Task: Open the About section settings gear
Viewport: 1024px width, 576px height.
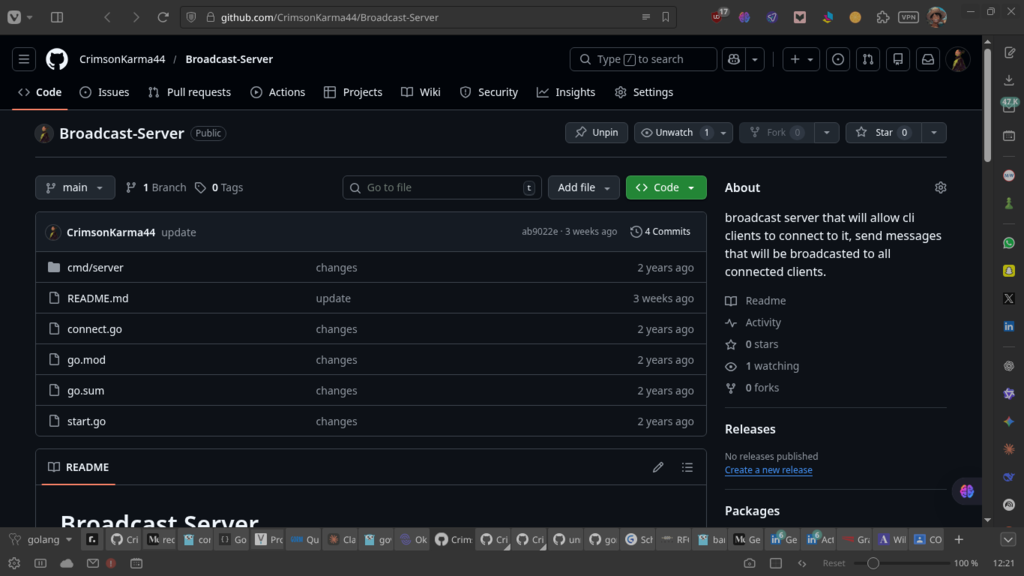Action: (940, 188)
